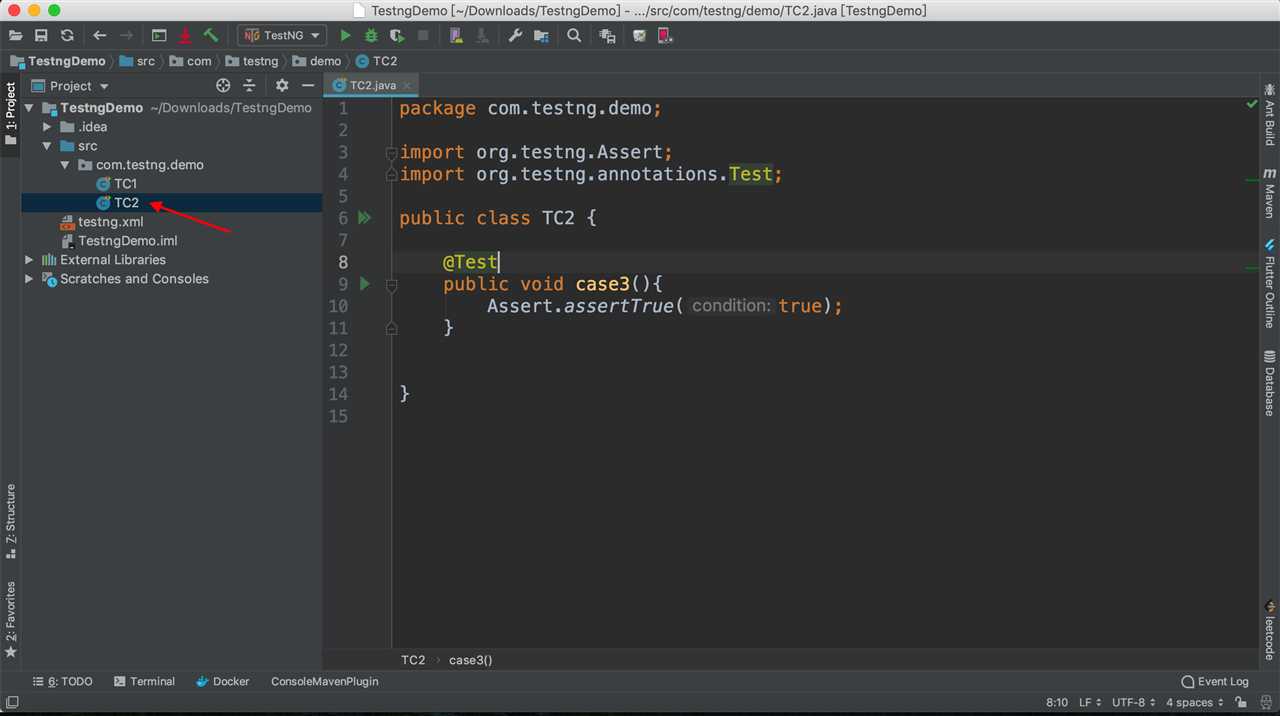Run case3 test from gutter arrow
This screenshot has width=1280, height=716.
(364, 283)
